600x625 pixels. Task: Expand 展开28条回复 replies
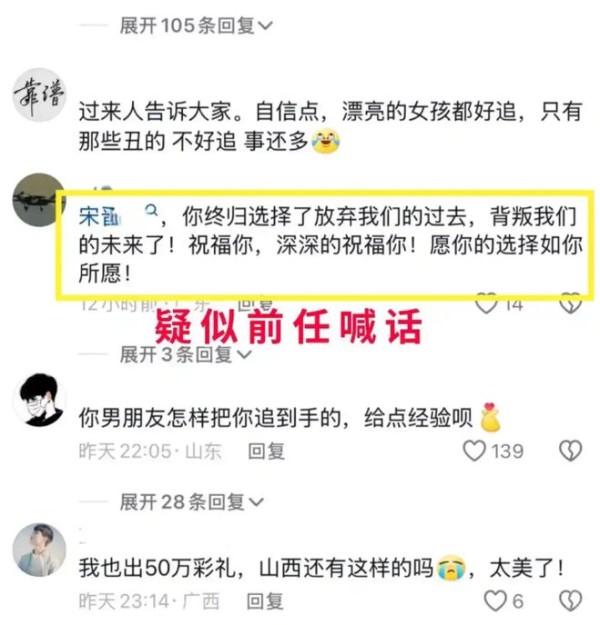tap(192, 502)
